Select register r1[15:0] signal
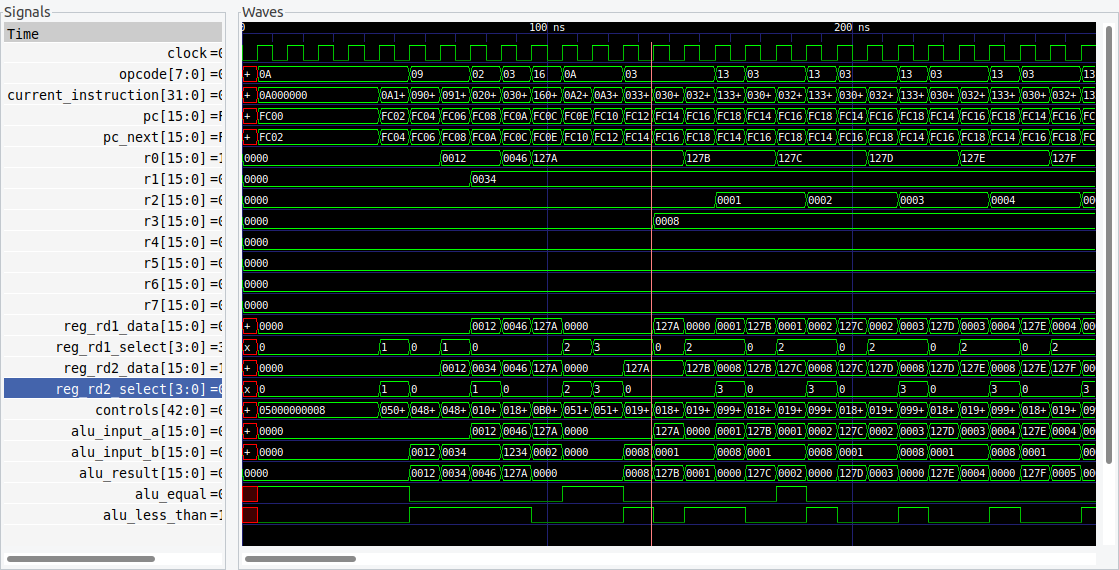 (113, 179)
